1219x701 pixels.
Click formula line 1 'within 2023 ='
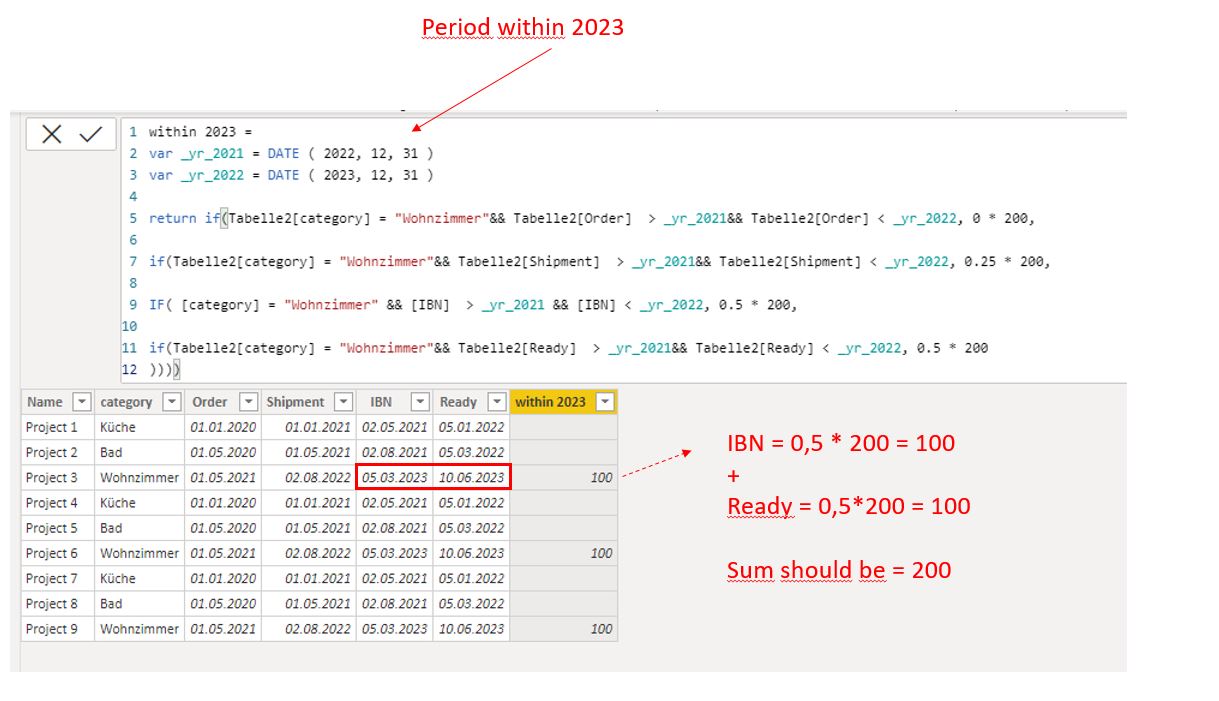click(x=201, y=131)
